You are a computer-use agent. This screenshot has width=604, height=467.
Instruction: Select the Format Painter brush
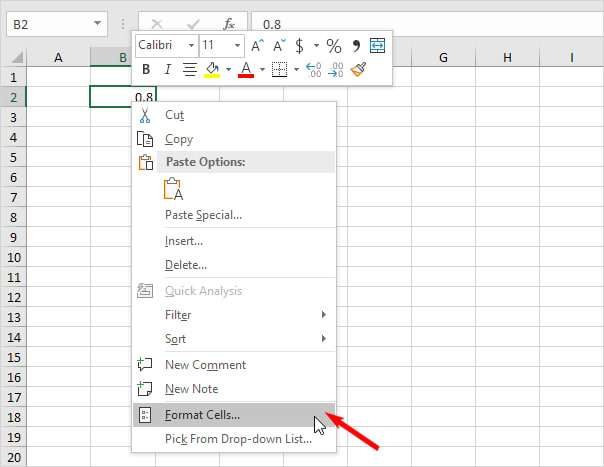pyautogui.click(x=358, y=70)
